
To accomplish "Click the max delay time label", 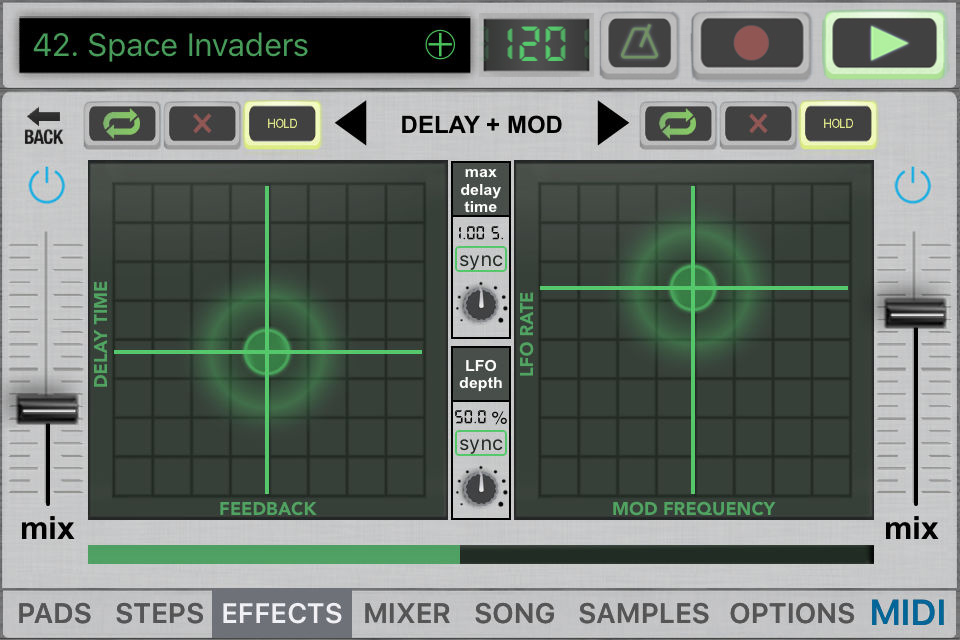I will (x=481, y=189).
